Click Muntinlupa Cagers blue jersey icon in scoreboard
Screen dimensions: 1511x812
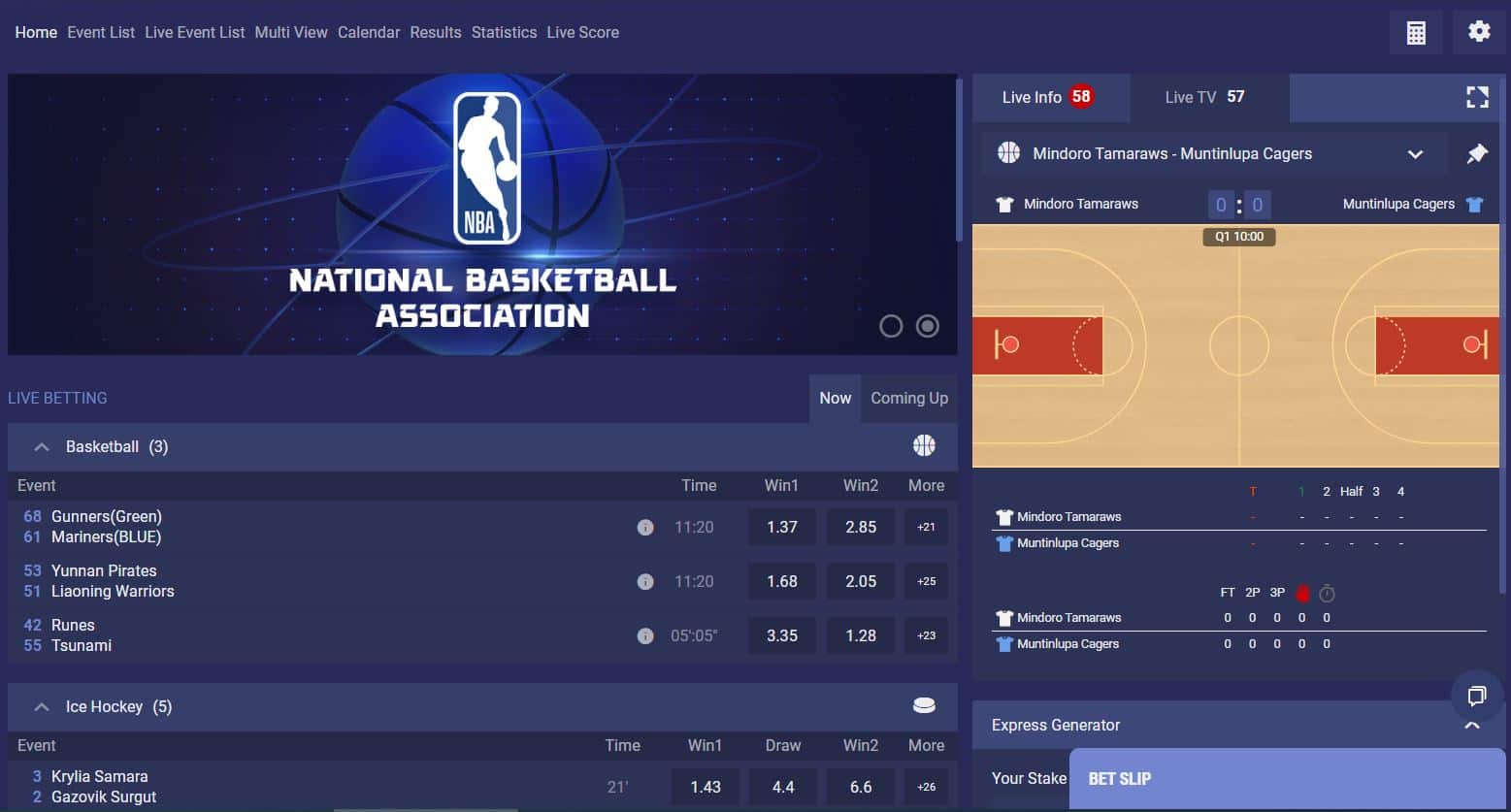click(x=1474, y=204)
